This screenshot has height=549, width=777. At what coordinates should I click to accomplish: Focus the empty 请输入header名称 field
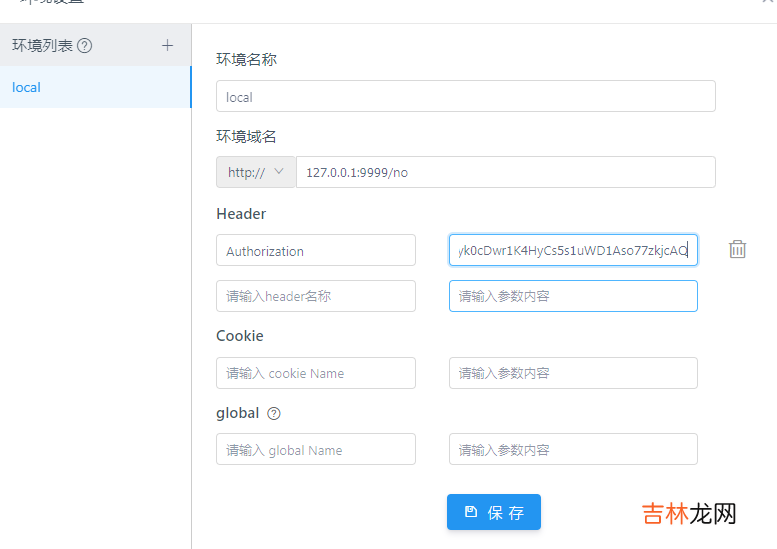tap(315, 296)
